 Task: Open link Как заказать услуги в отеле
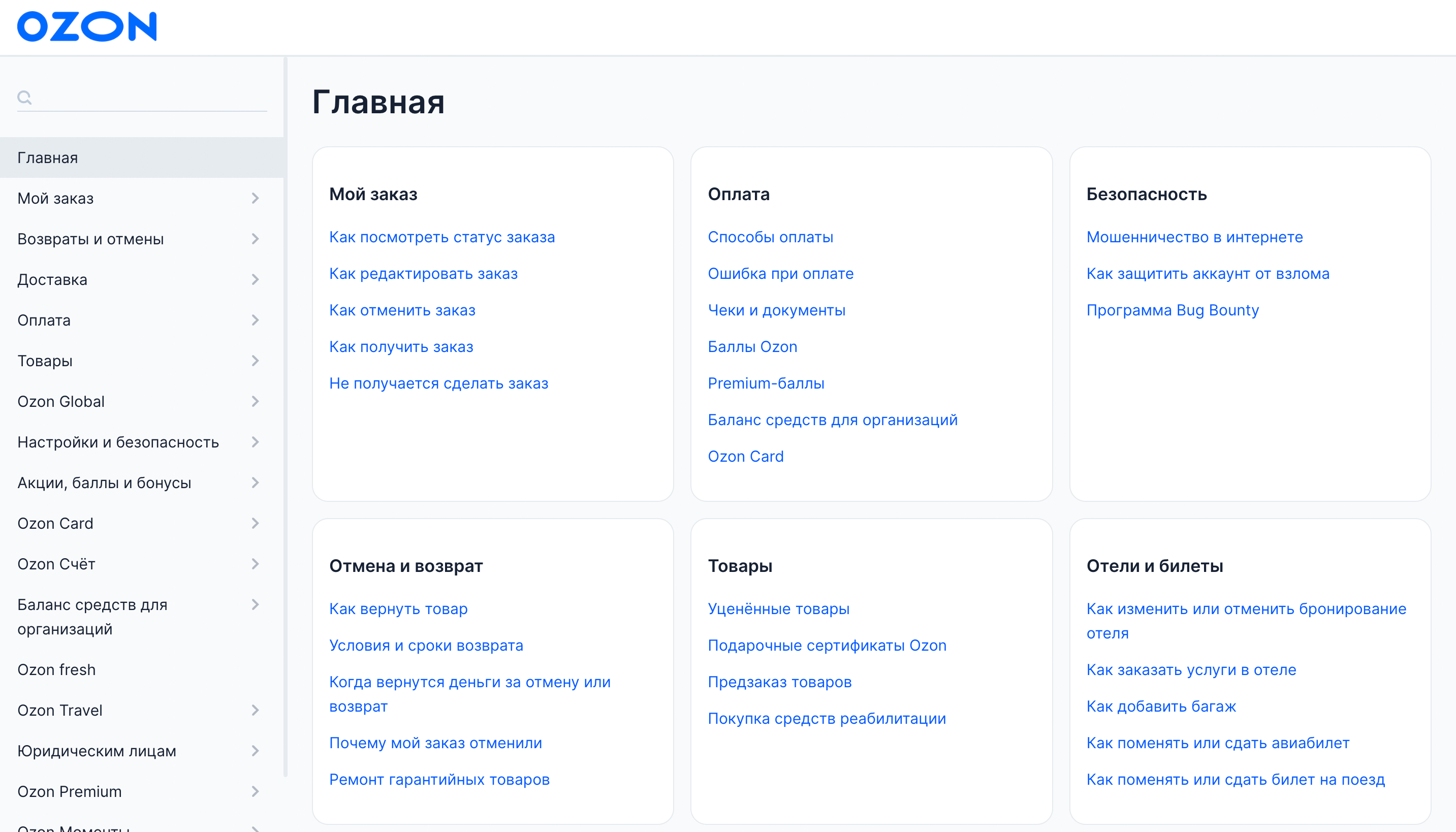[1191, 670]
